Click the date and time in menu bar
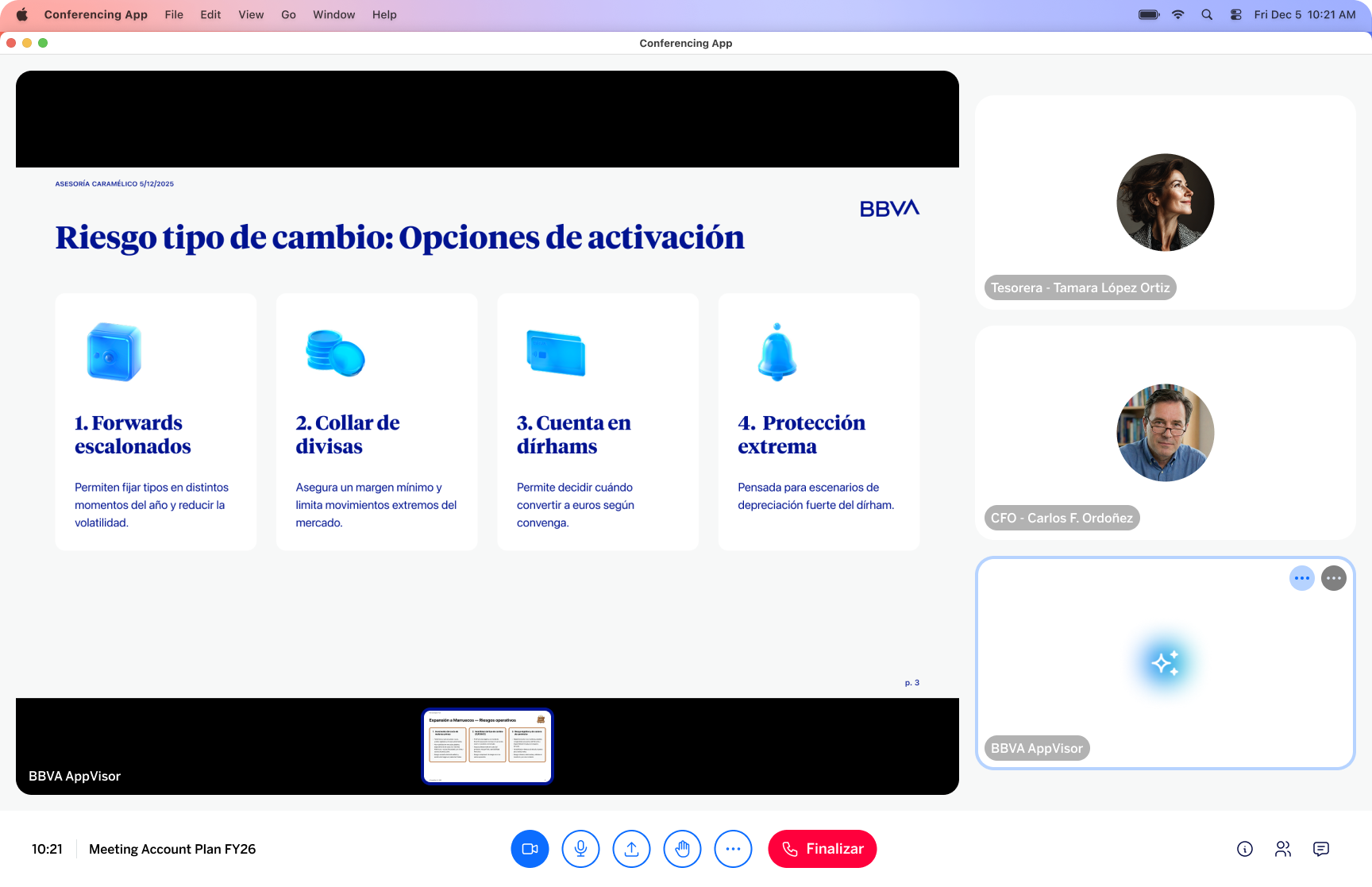Image resolution: width=1372 pixels, height=887 pixels. click(x=1305, y=14)
